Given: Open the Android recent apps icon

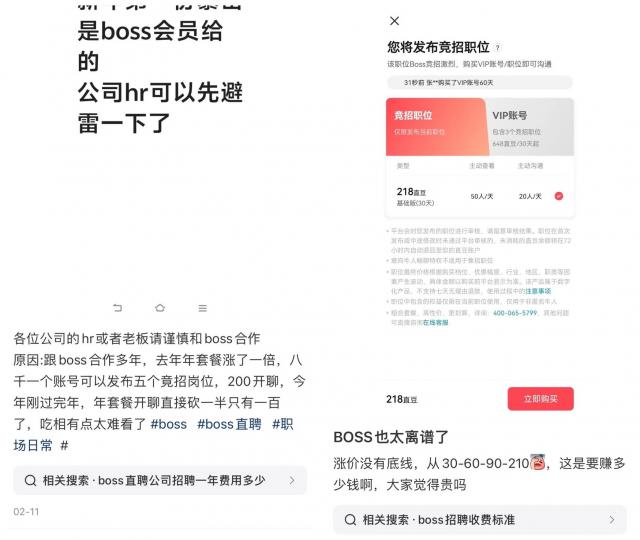Looking at the screenshot, I should pyautogui.click(x=202, y=308).
